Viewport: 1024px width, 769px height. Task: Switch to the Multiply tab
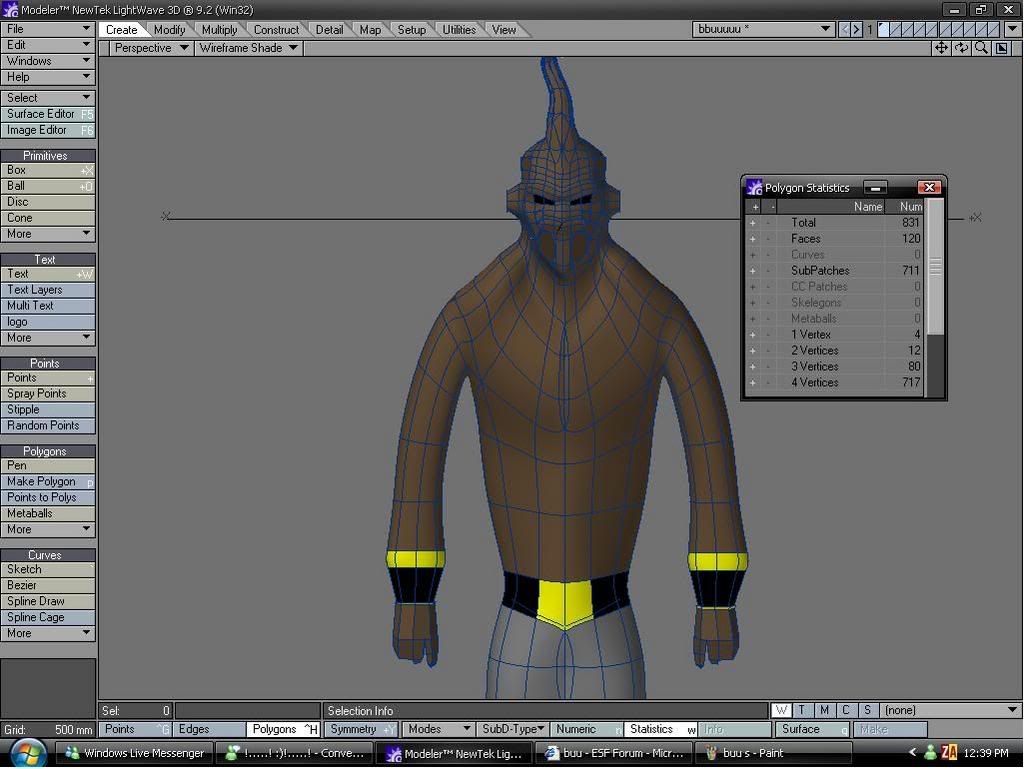(x=219, y=30)
